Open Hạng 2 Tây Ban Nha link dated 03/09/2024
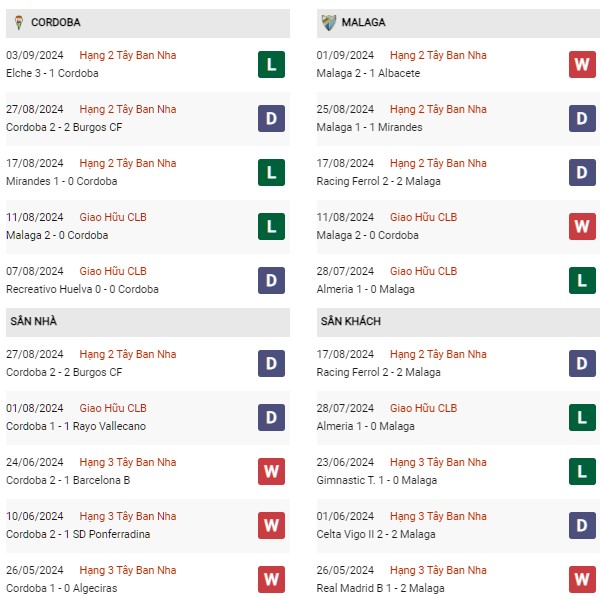The width and height of the screenshot is (602, 598). [128, 55]
